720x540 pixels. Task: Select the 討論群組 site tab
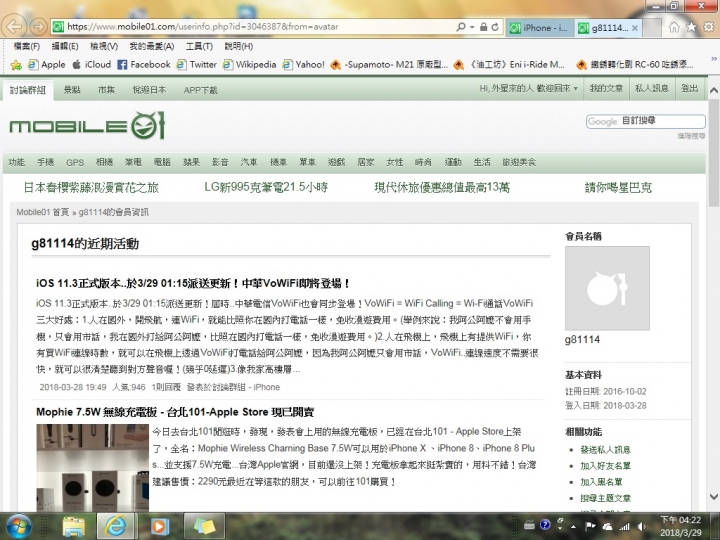point(28,90)
